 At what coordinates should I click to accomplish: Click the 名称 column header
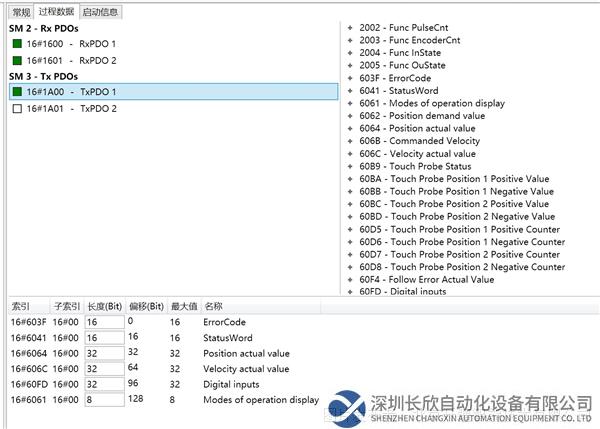pos(214,306)
